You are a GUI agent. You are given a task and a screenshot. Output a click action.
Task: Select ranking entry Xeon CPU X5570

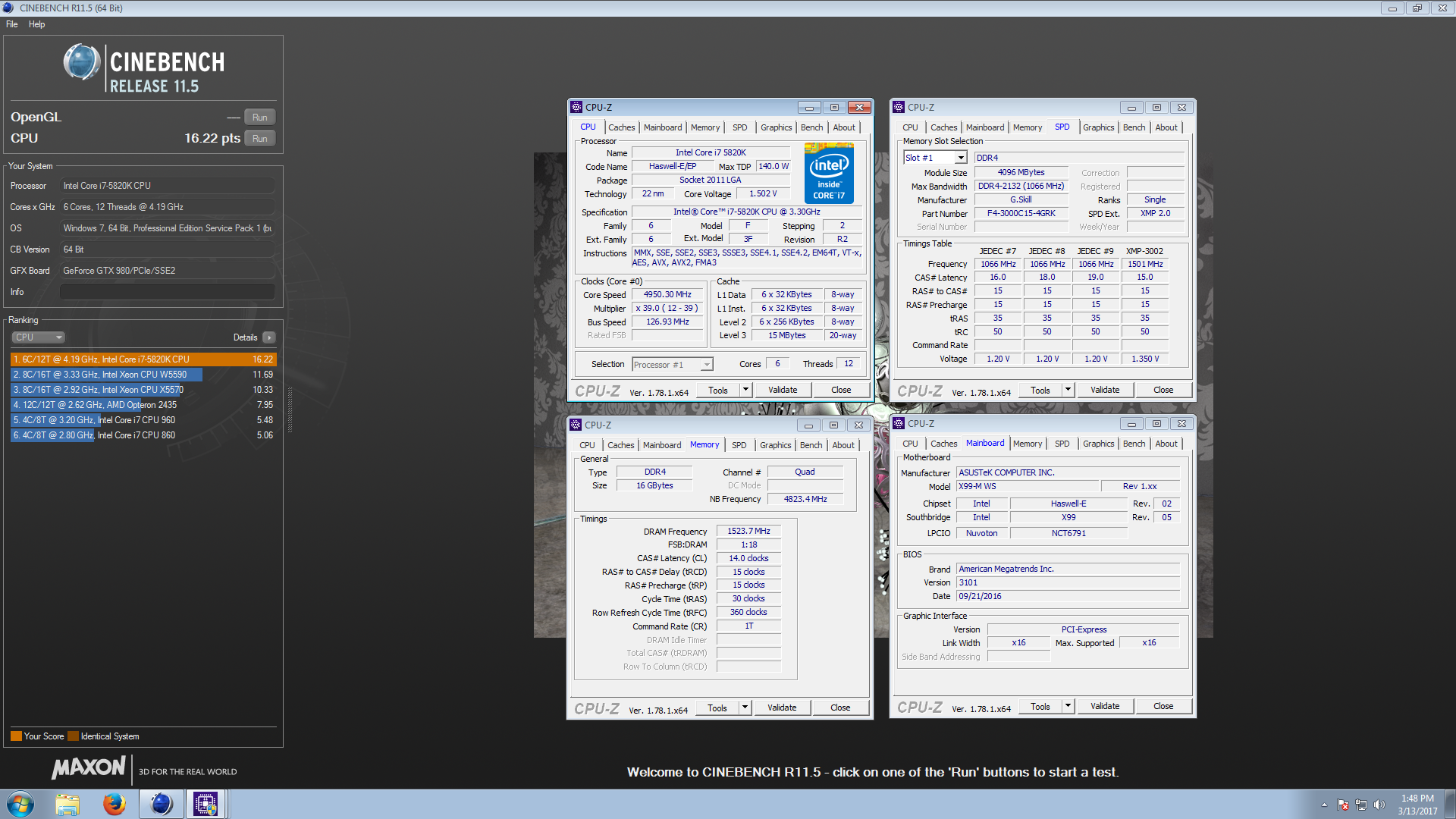143,390
